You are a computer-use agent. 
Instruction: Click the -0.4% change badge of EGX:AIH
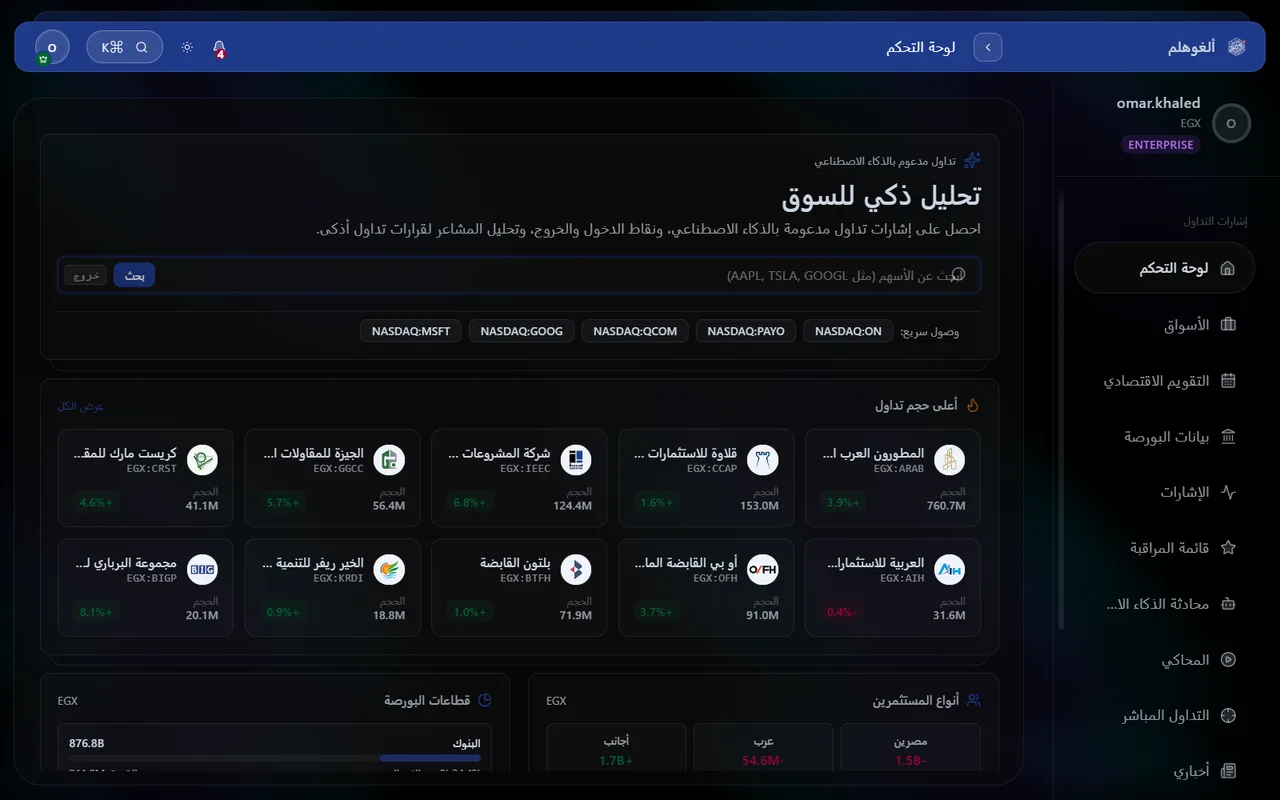(x=842, y=612)
